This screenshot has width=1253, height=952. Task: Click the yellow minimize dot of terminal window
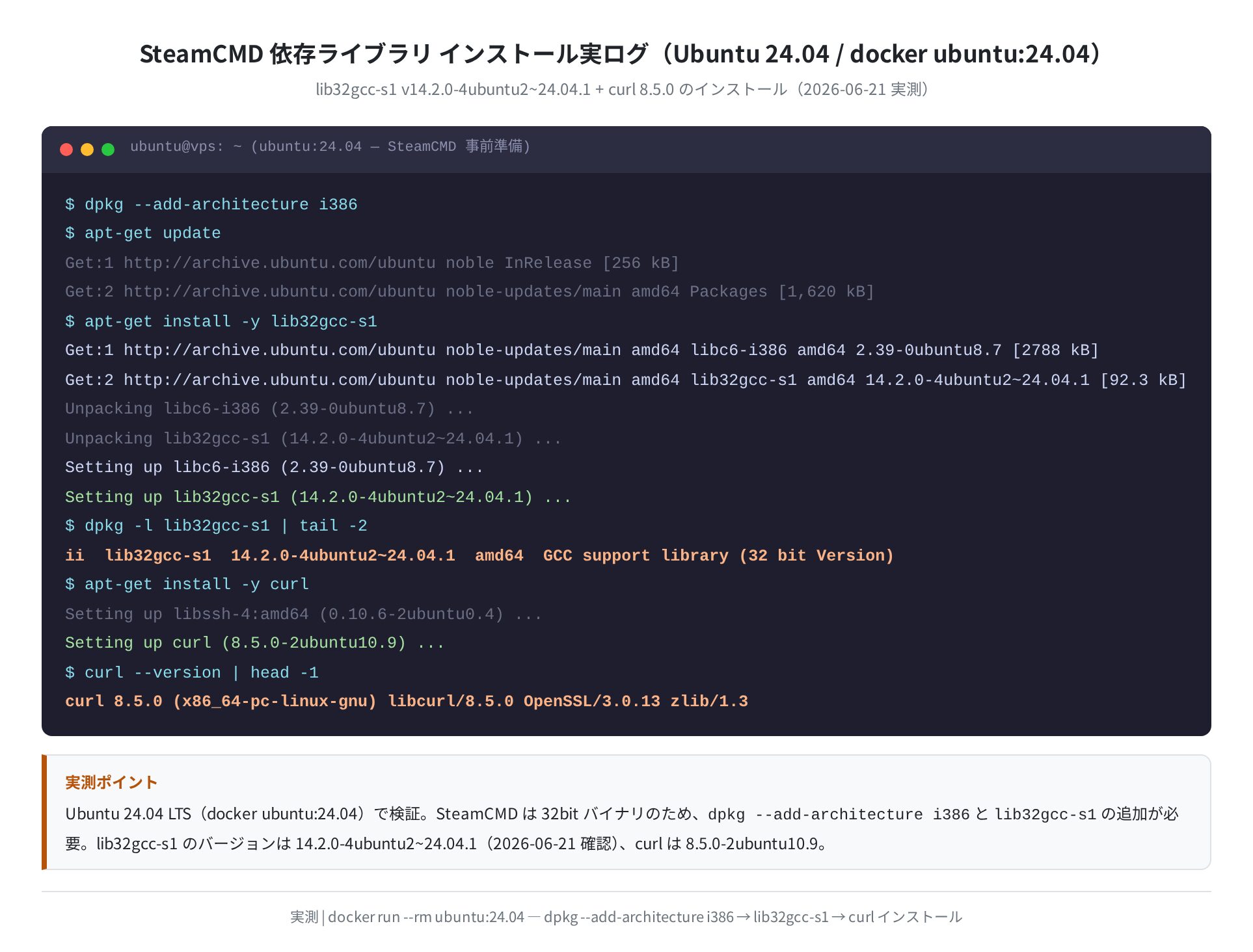pos(87,150)
